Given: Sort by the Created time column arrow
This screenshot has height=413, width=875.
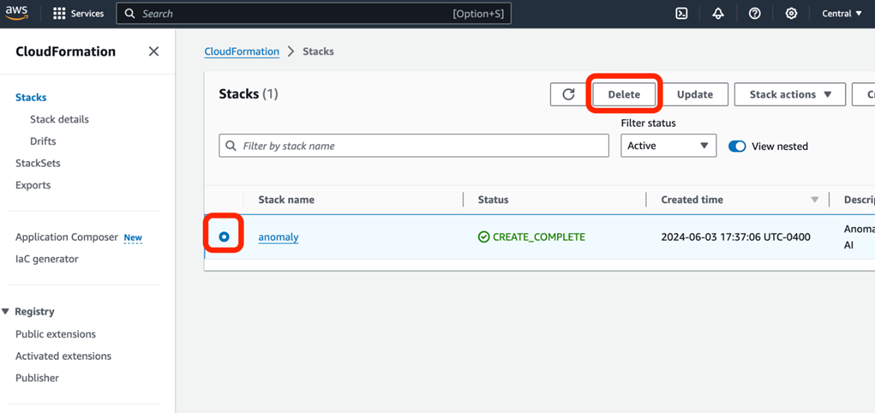Looking at the screenshot, I should click(814, 200).
